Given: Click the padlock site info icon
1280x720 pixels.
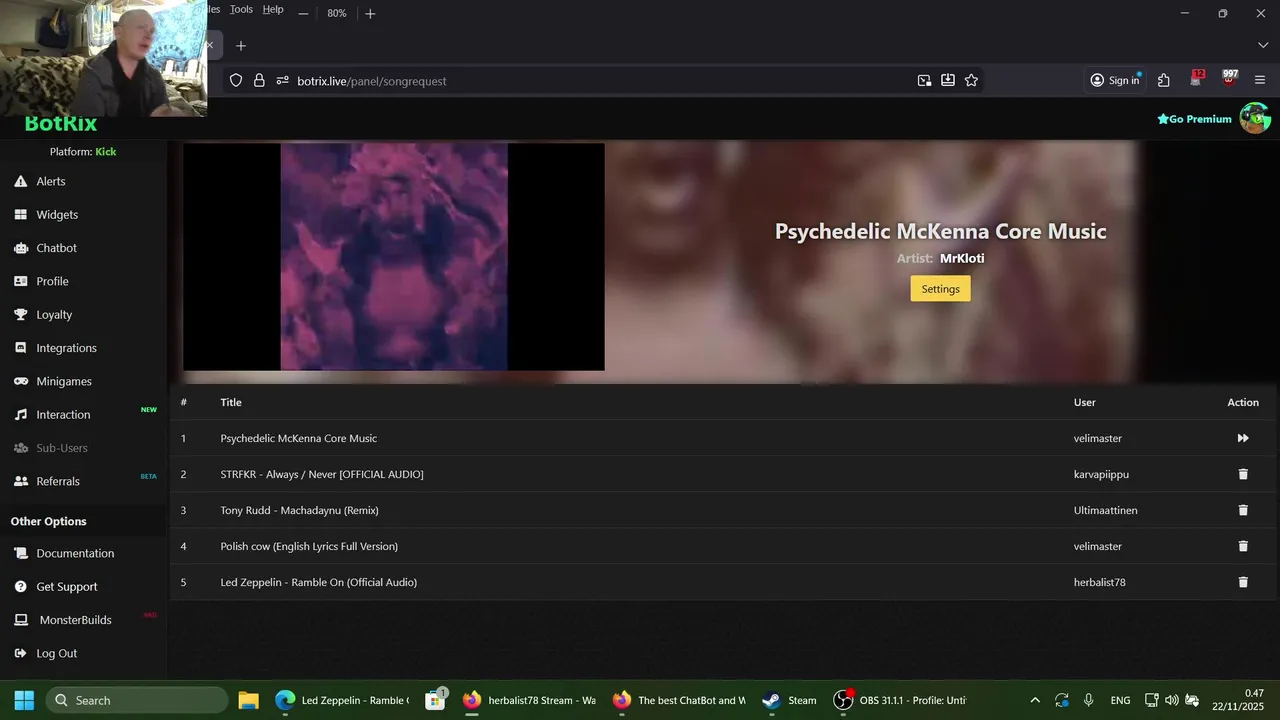Looking at the screenshot, I should tap(259, 81).
